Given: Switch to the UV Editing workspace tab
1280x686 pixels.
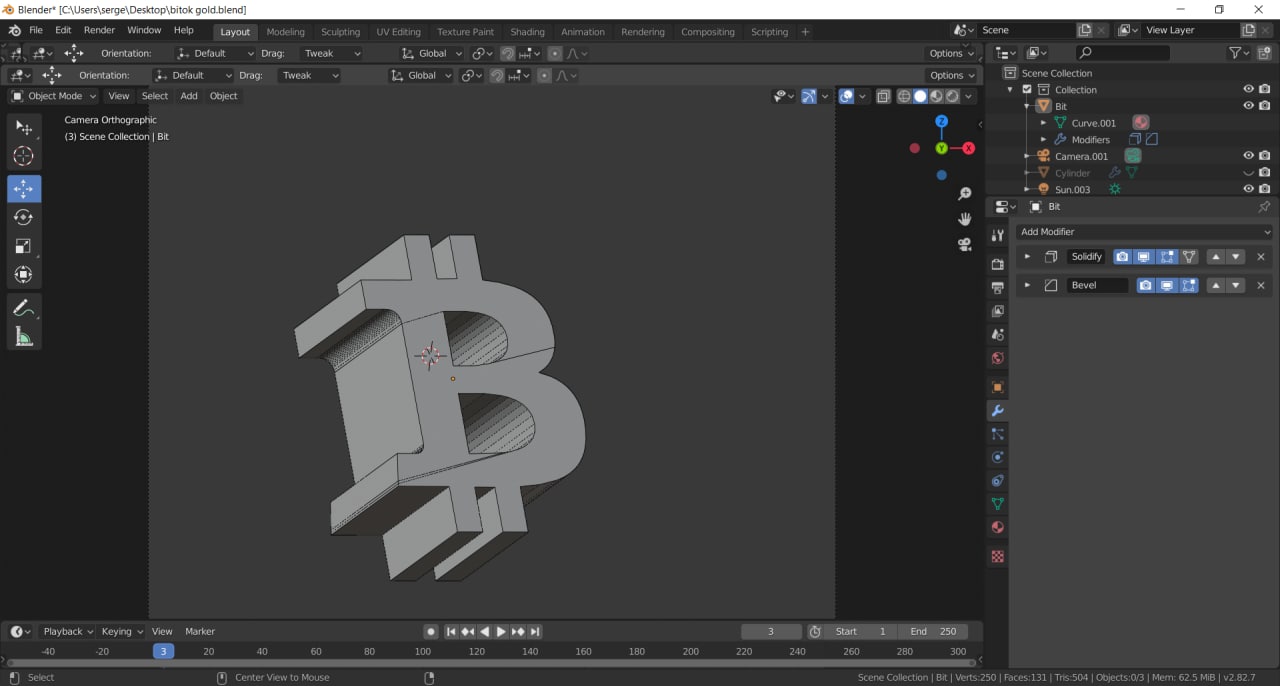Looking at the screenshot, I should tap(398, 32).
